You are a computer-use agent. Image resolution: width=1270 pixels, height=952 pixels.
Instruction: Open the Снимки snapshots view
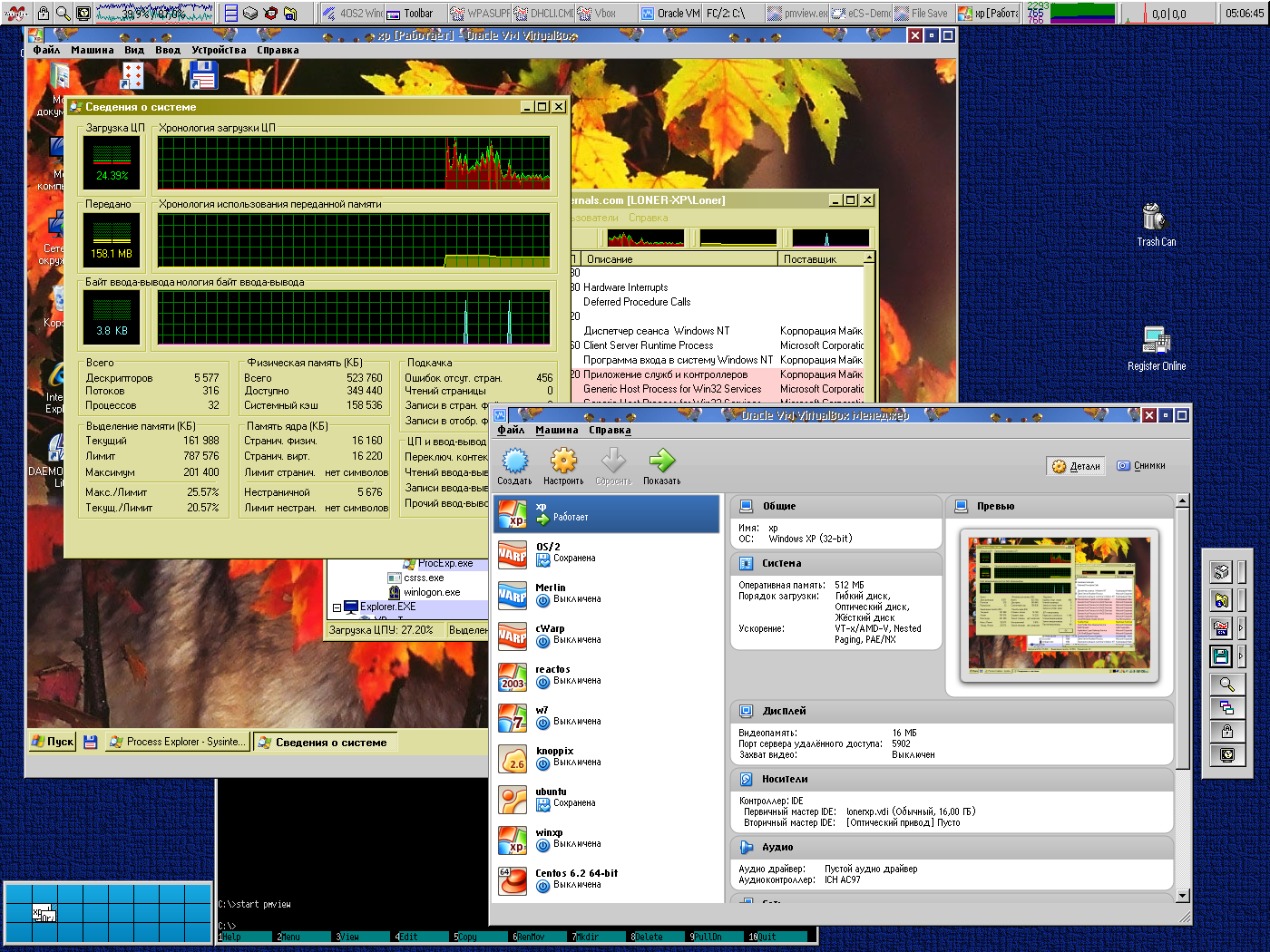(1141, 466)
